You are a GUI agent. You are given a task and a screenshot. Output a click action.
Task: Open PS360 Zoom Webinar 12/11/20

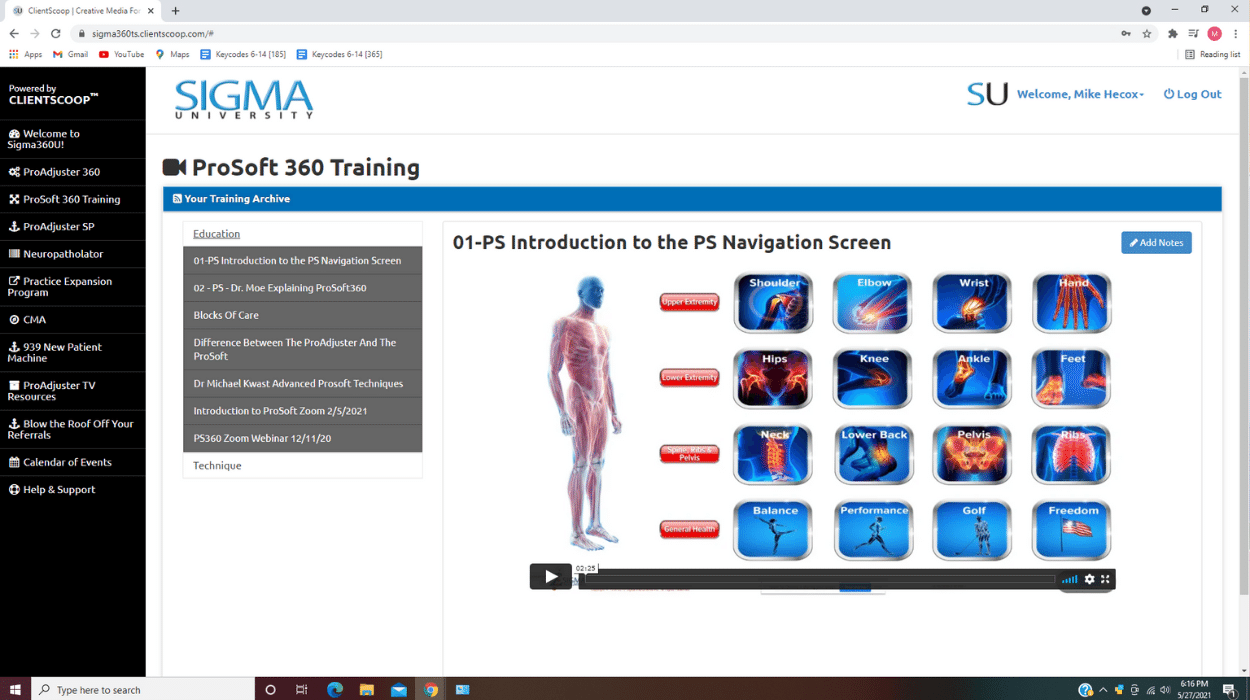pyautogui.click(x=303, y=438)
